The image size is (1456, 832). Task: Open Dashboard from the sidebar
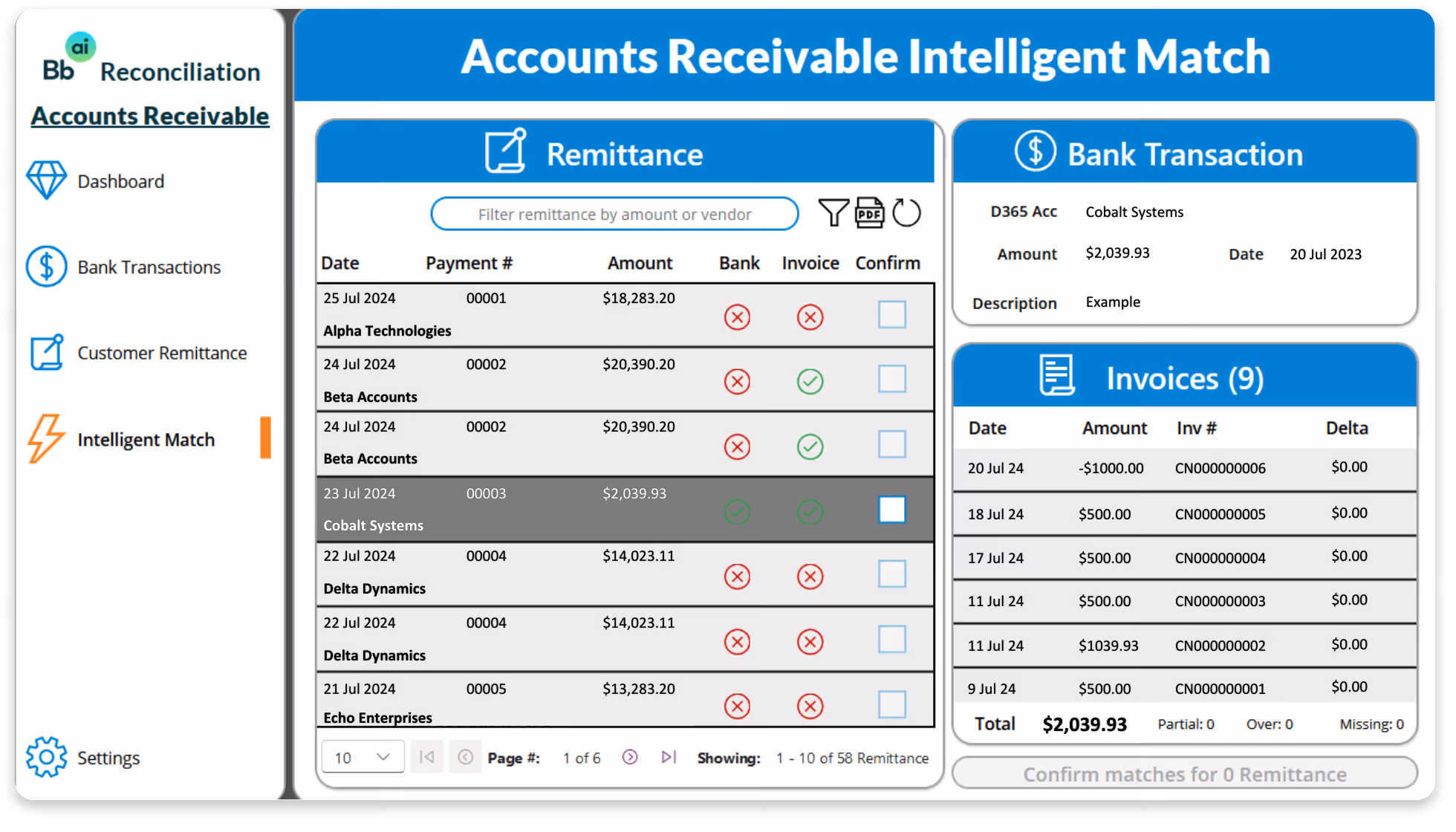pos(120,181)
